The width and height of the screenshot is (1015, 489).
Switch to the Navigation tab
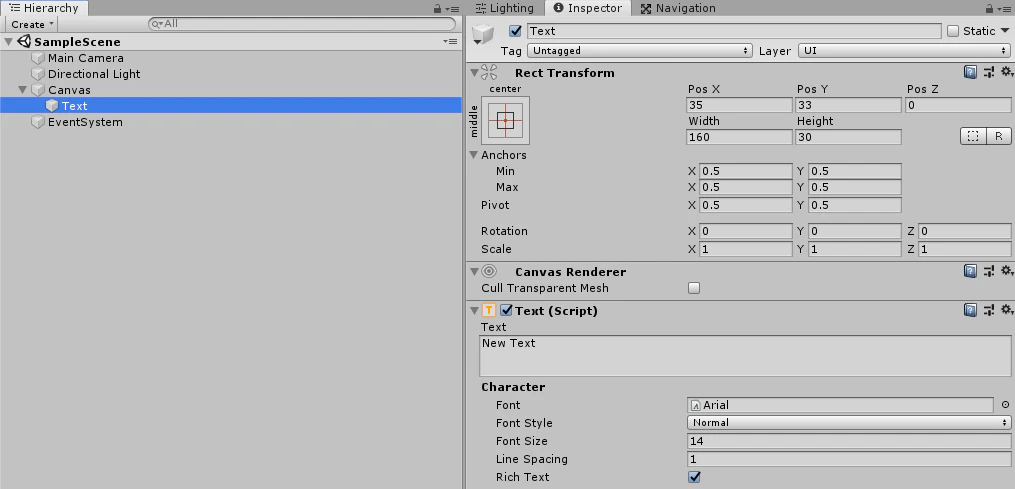click(x=678, y=8)
